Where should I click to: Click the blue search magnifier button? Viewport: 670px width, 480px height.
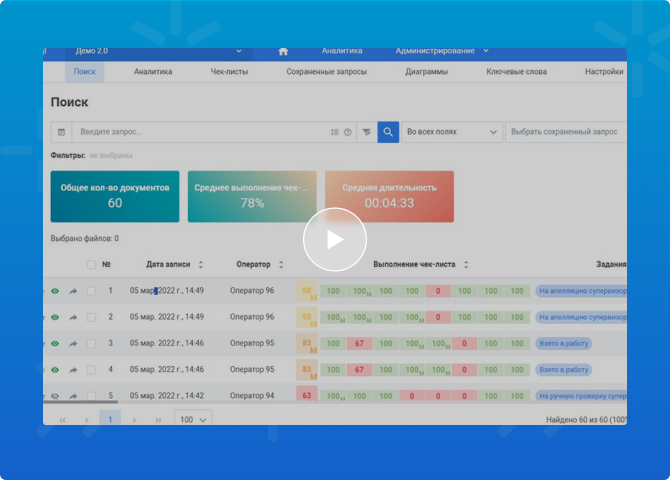(x=388, y=132)
